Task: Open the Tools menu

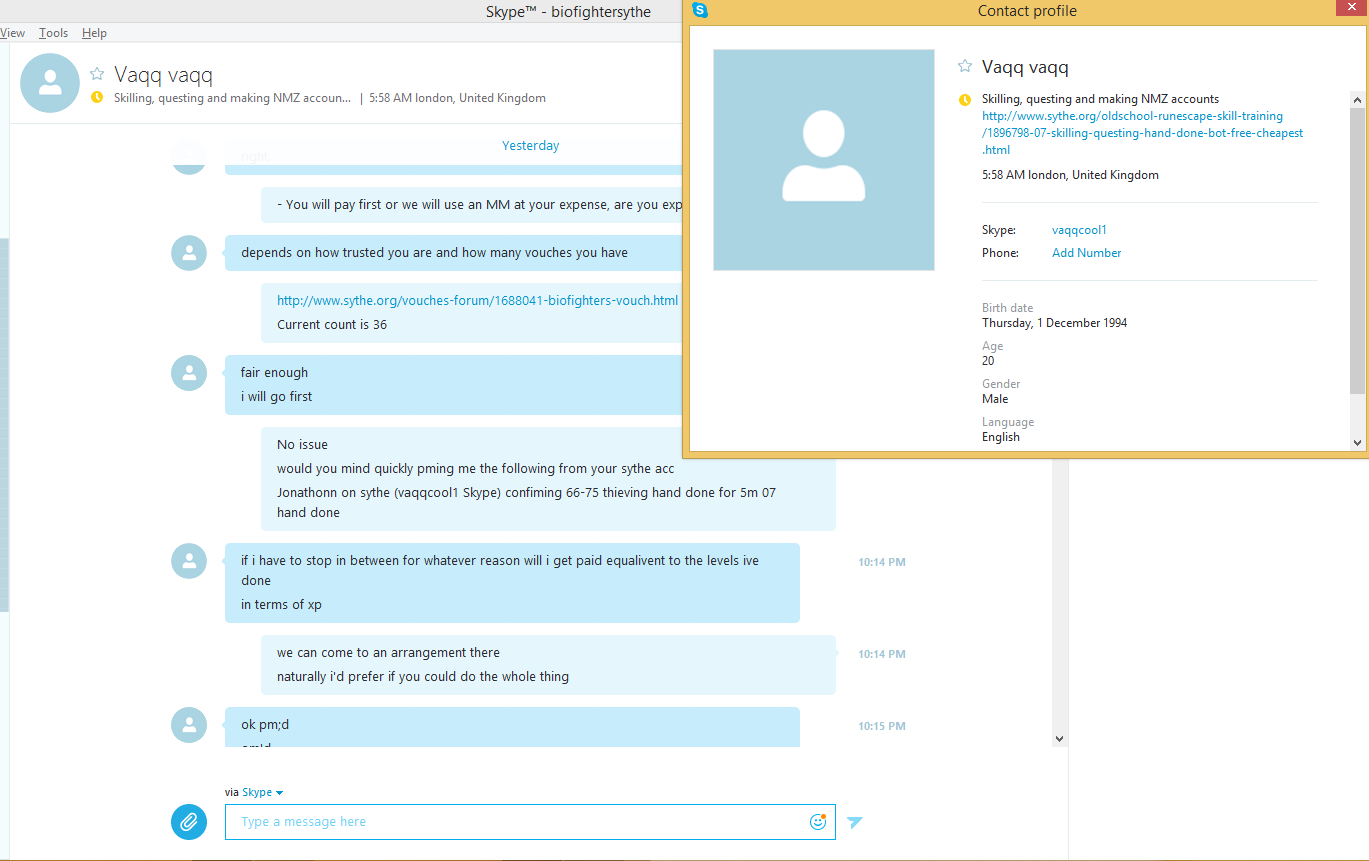Action: (x=54, y=33)
